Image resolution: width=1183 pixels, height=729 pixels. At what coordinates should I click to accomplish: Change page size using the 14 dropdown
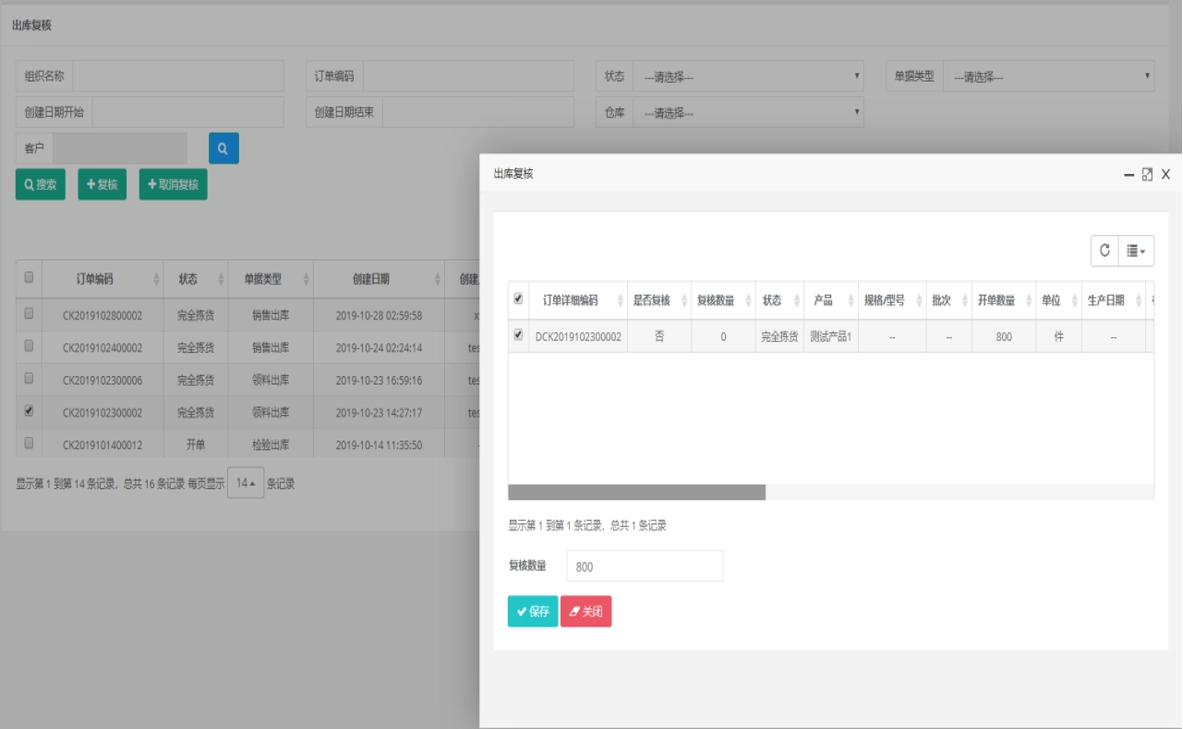point(245,483)
